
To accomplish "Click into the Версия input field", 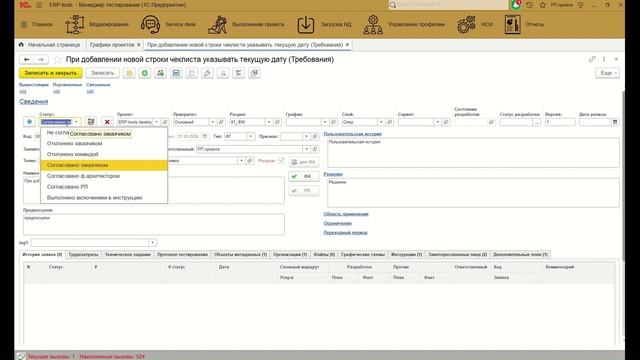I will click(560, 122).
